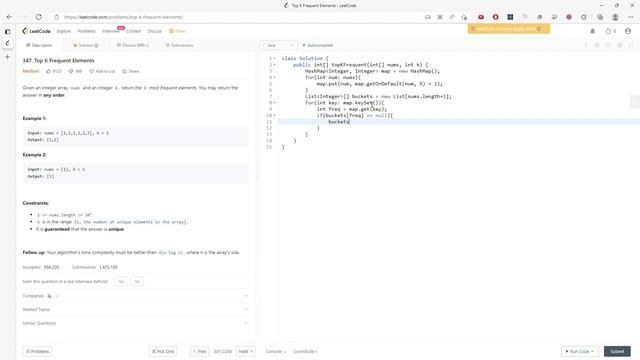Open user profile avatar on LeetCode
The image size is (640, 360).
(628, 31)
